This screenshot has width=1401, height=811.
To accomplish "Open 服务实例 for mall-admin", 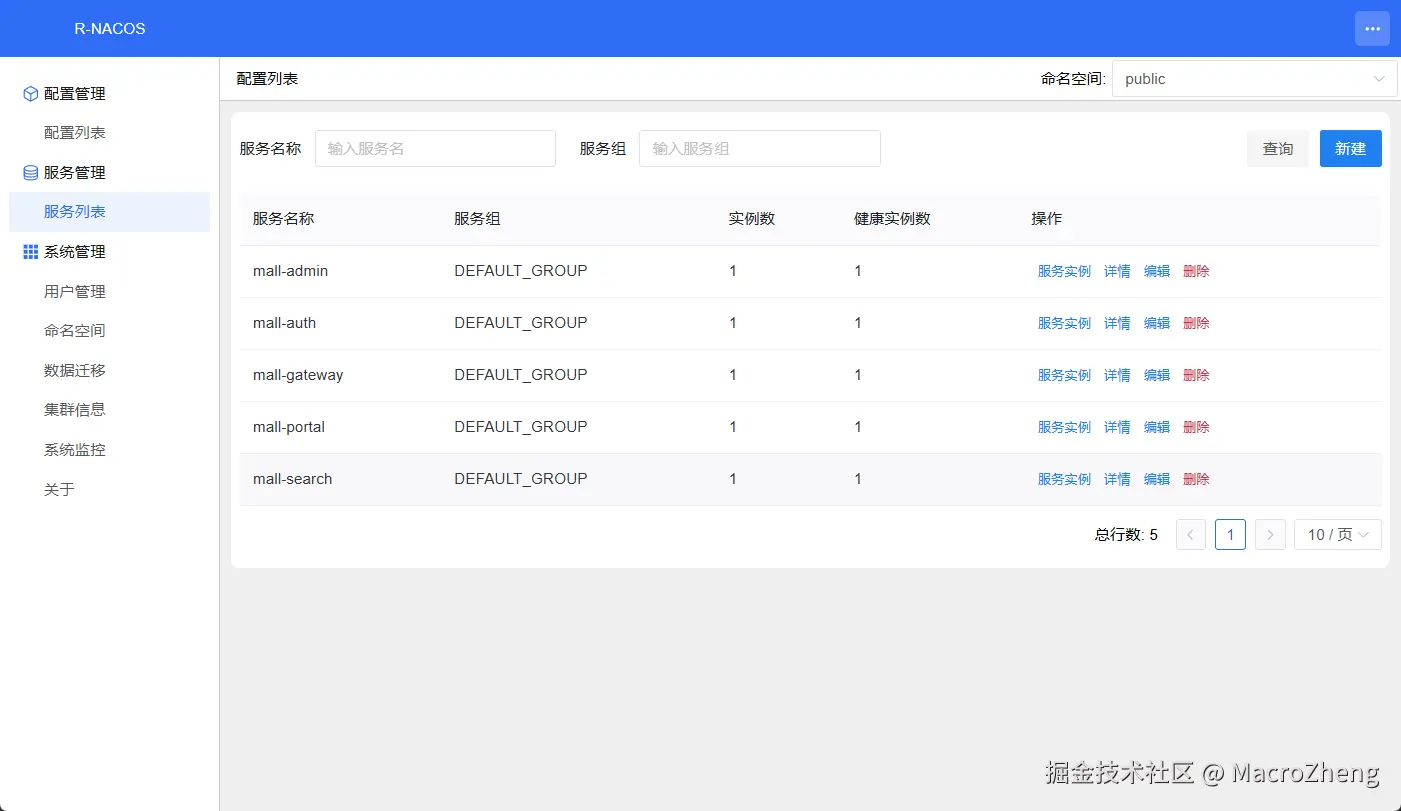I will 1064,271.
